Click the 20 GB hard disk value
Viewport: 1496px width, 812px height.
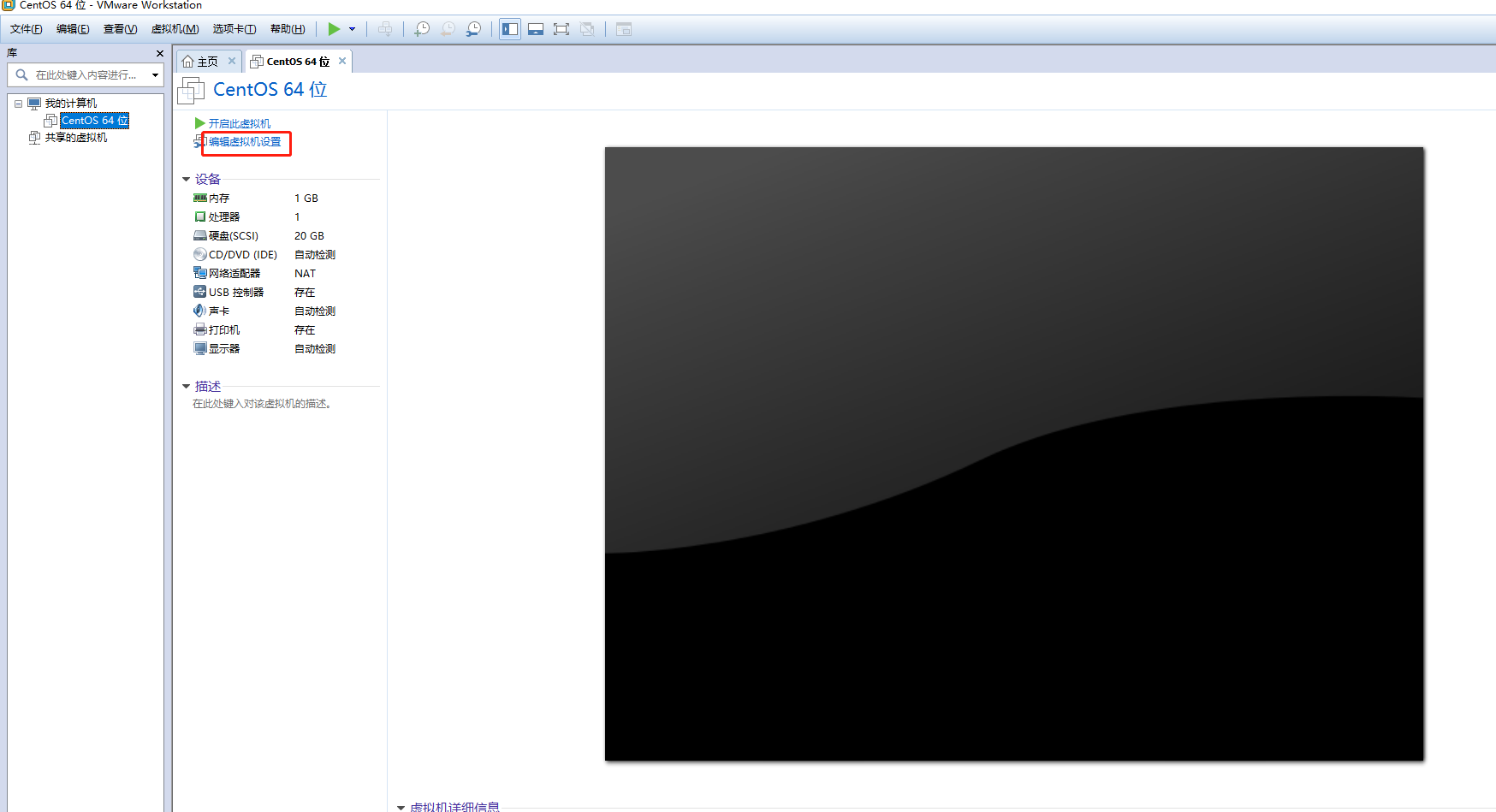pos(310,235)
